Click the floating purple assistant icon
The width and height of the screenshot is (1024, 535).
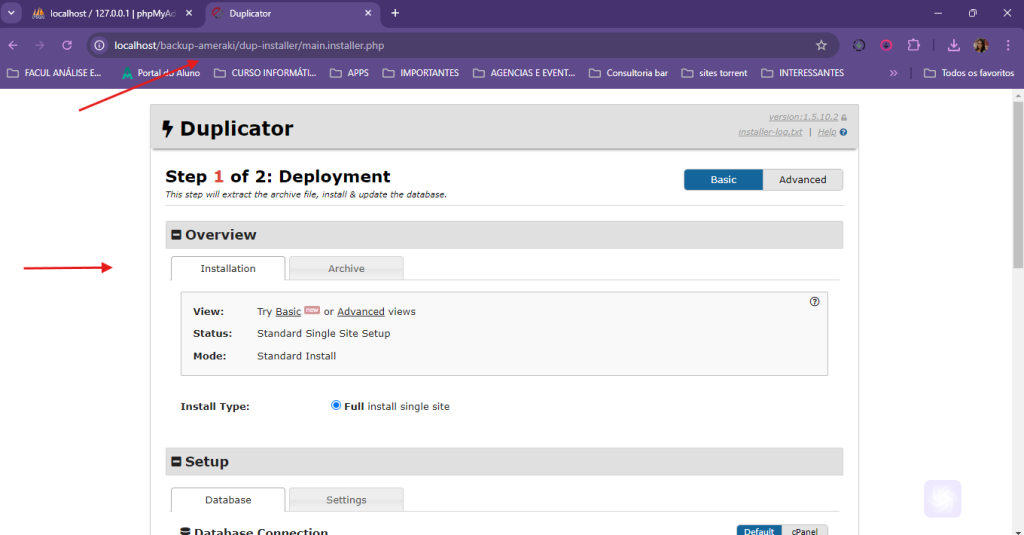pyautogui.click(x=942, y=498)
